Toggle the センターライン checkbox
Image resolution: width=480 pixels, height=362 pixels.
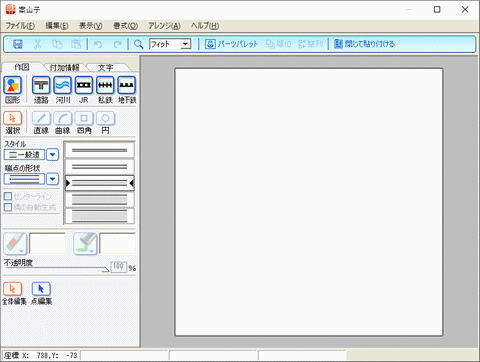8,196
